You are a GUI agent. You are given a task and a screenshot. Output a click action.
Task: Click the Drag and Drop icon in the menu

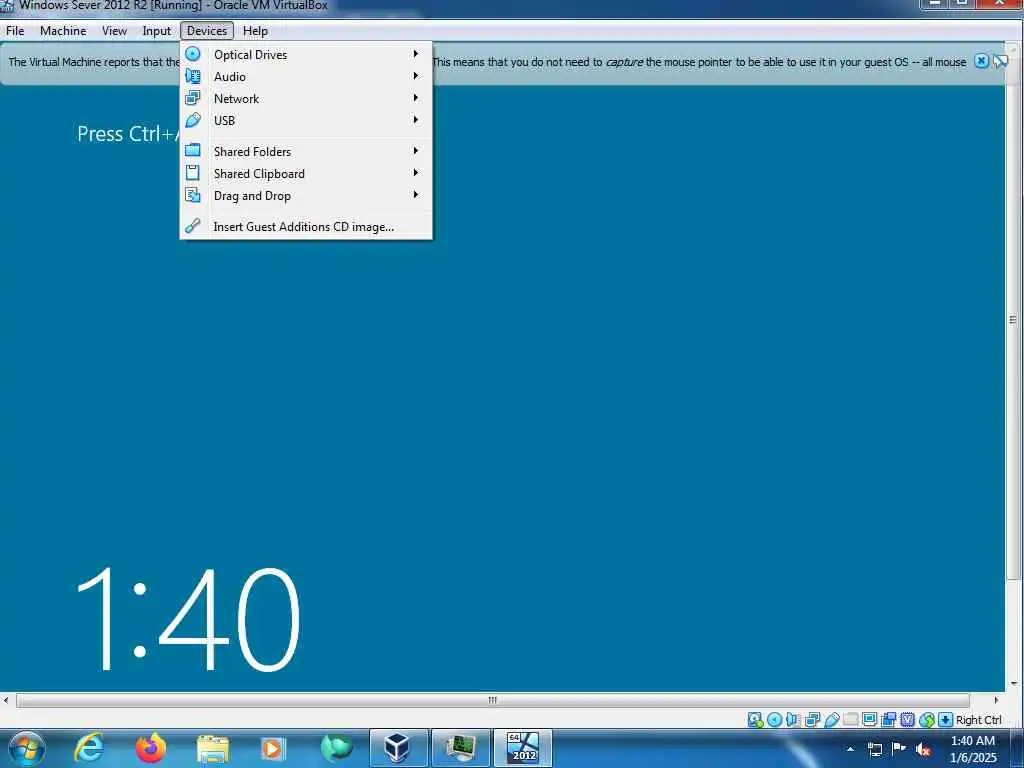click(193, 195)
